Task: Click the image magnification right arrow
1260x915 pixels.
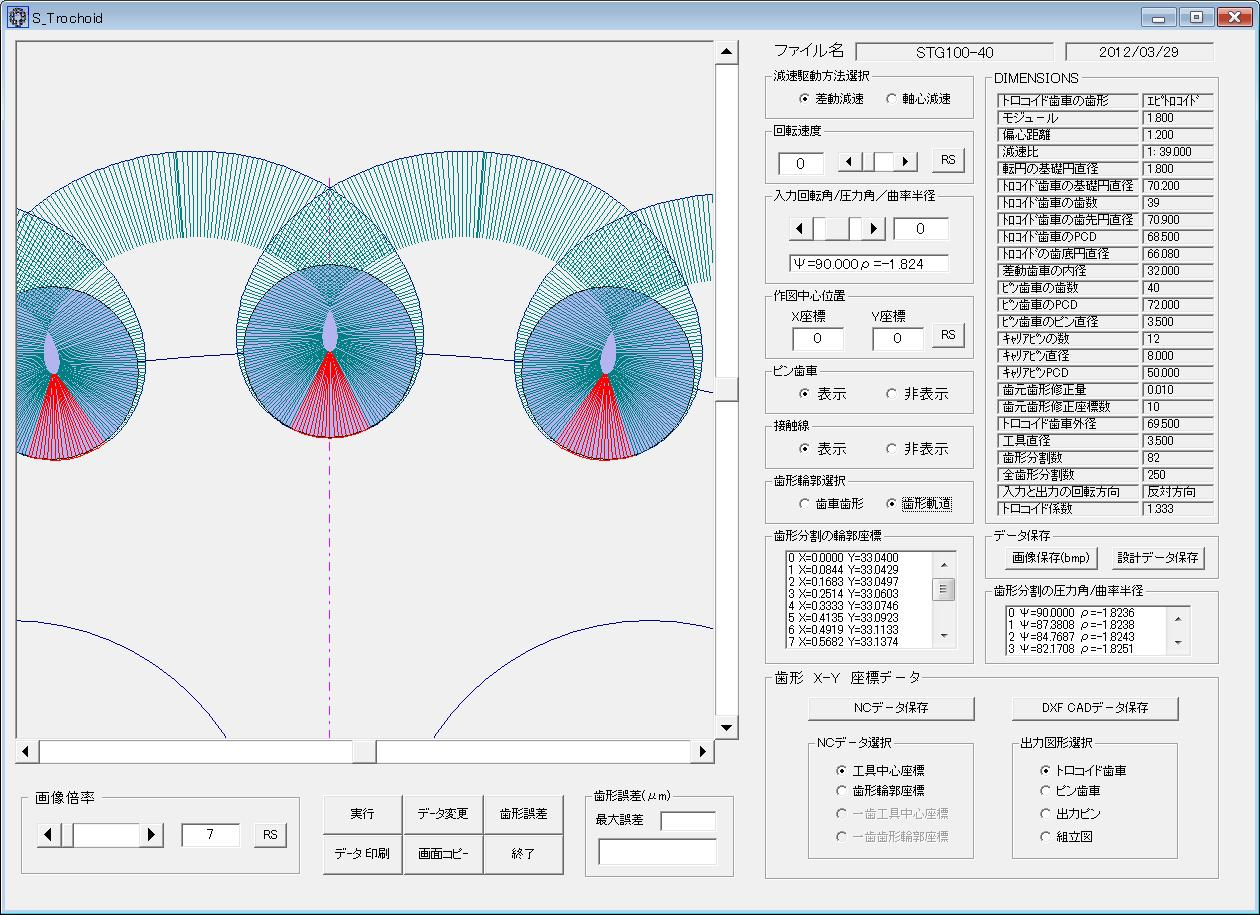Action: tap(151, 835)
